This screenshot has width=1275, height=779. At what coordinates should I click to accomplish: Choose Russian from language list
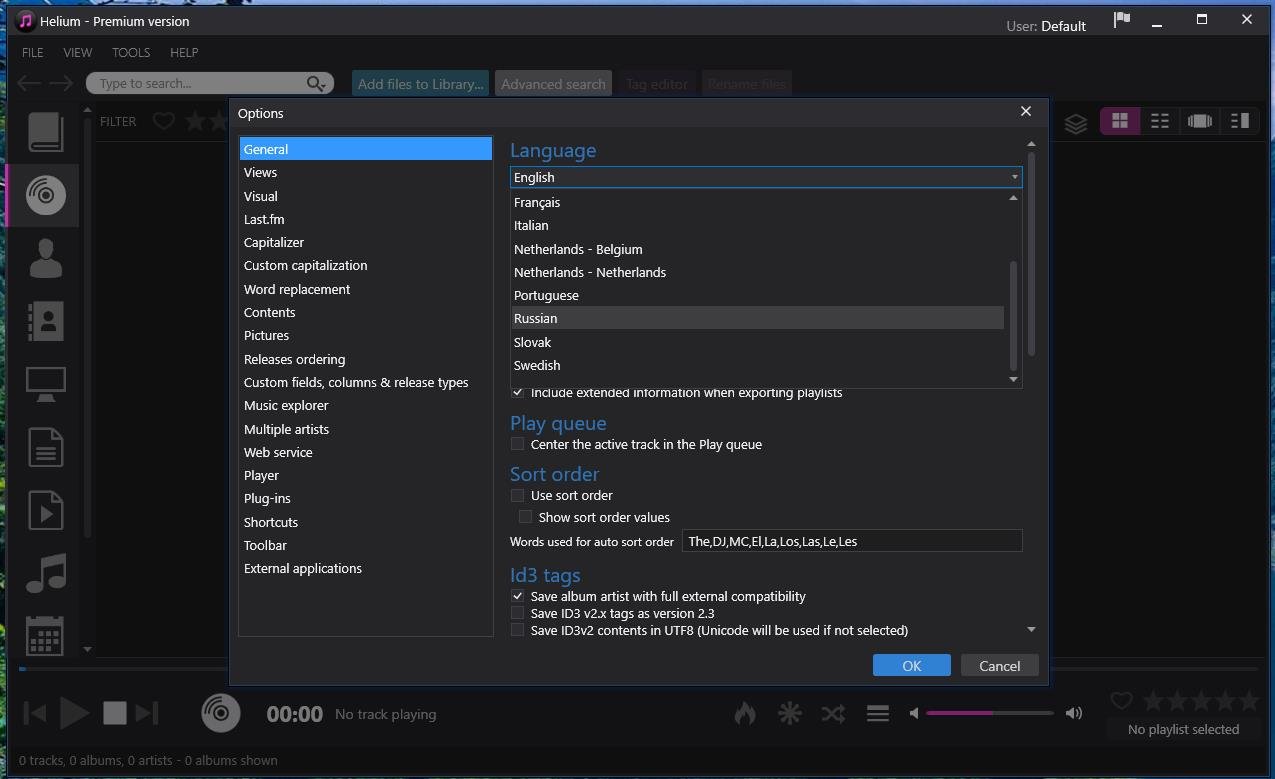(757, 318)
